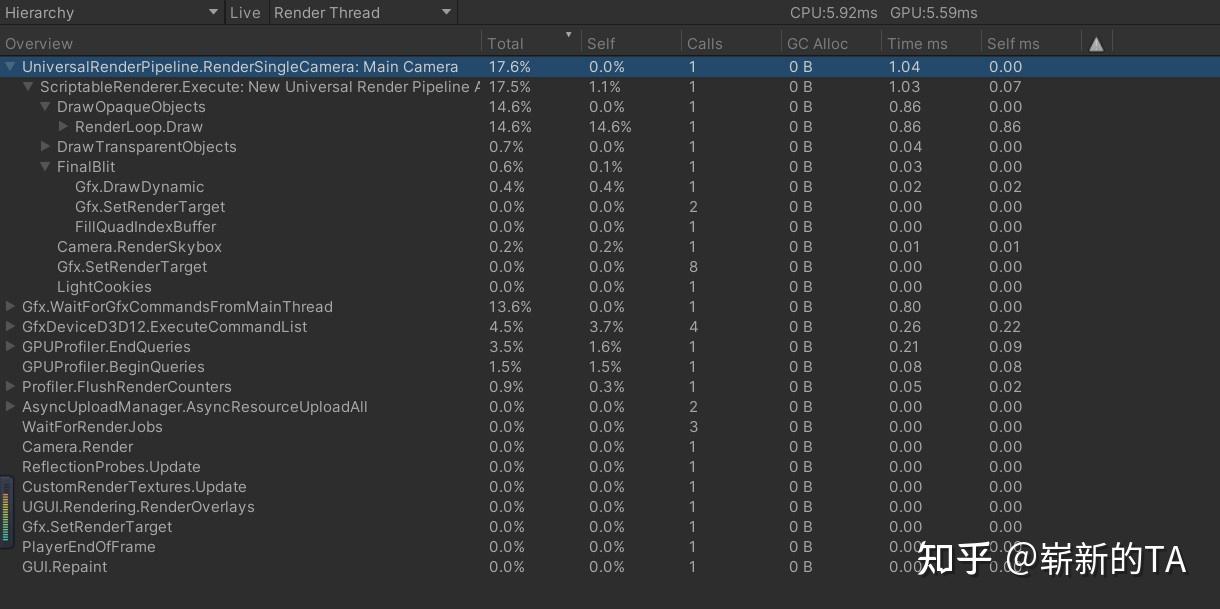The height and width of the screenshot is (609, 1220).
Task: Select PlayerEndOfFrame row
Action: [x=610, y=547]
